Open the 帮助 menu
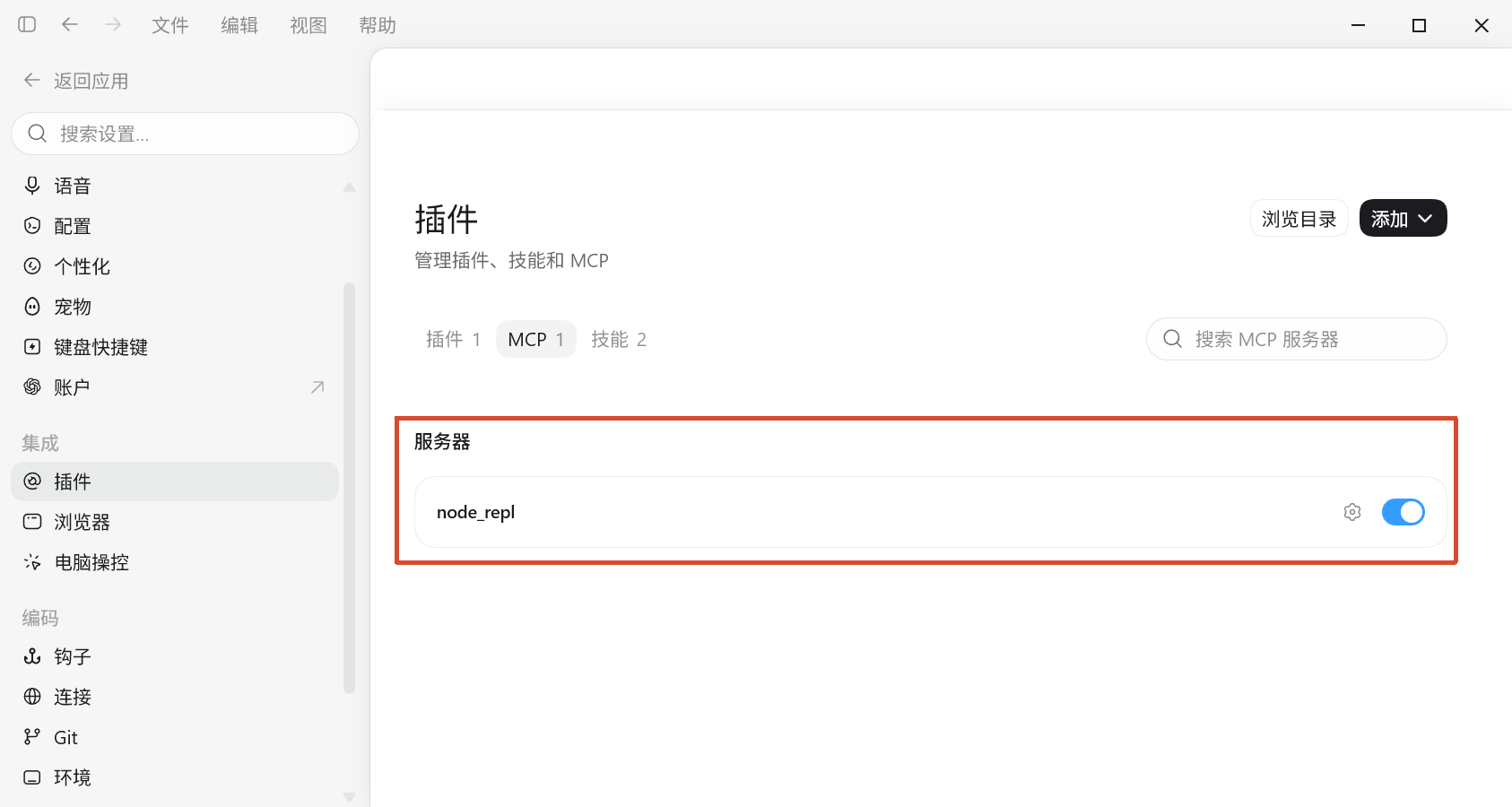The width and height of the screenshot is (1512, 807). click(378, 25)
